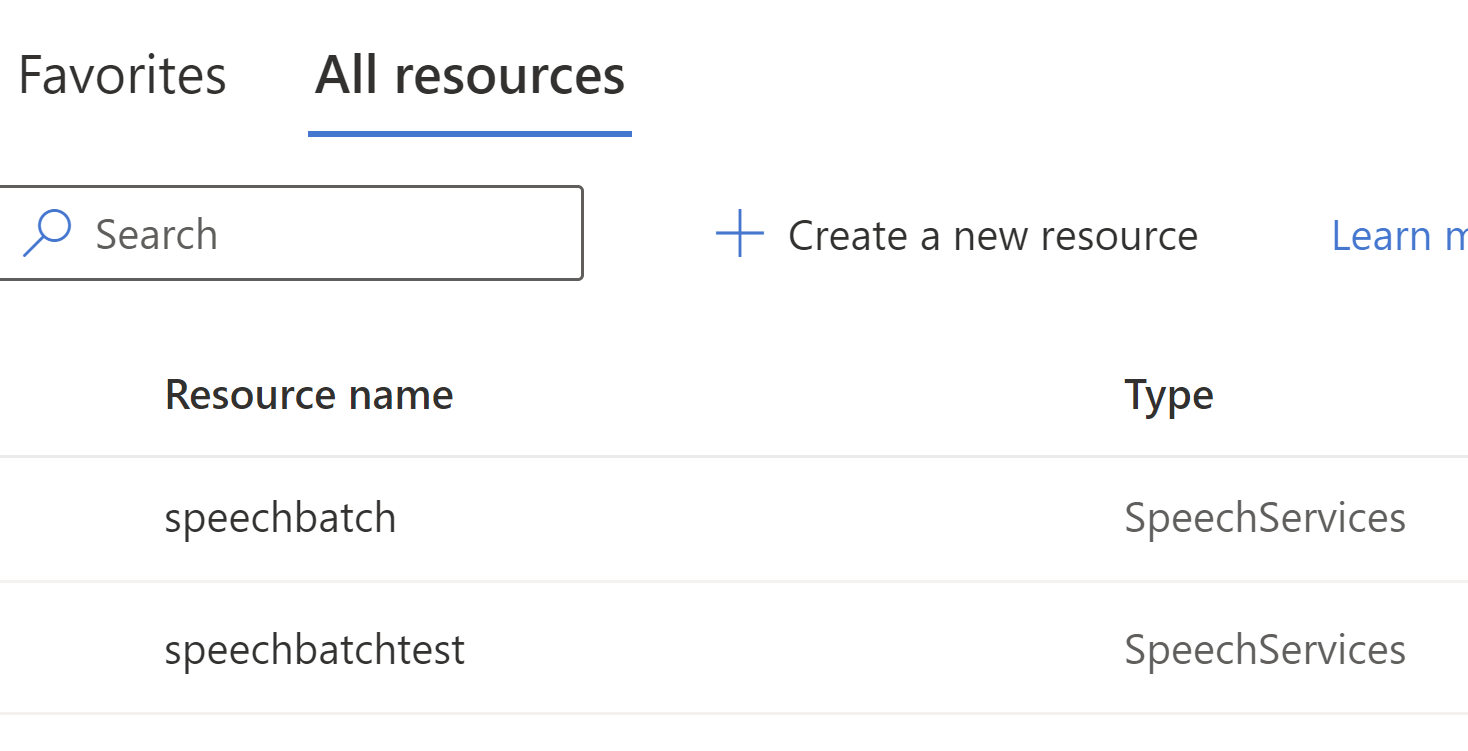The image size is (1468, 751).
Task: Switch to the Favorites tab
Action: tap(122, 75)
